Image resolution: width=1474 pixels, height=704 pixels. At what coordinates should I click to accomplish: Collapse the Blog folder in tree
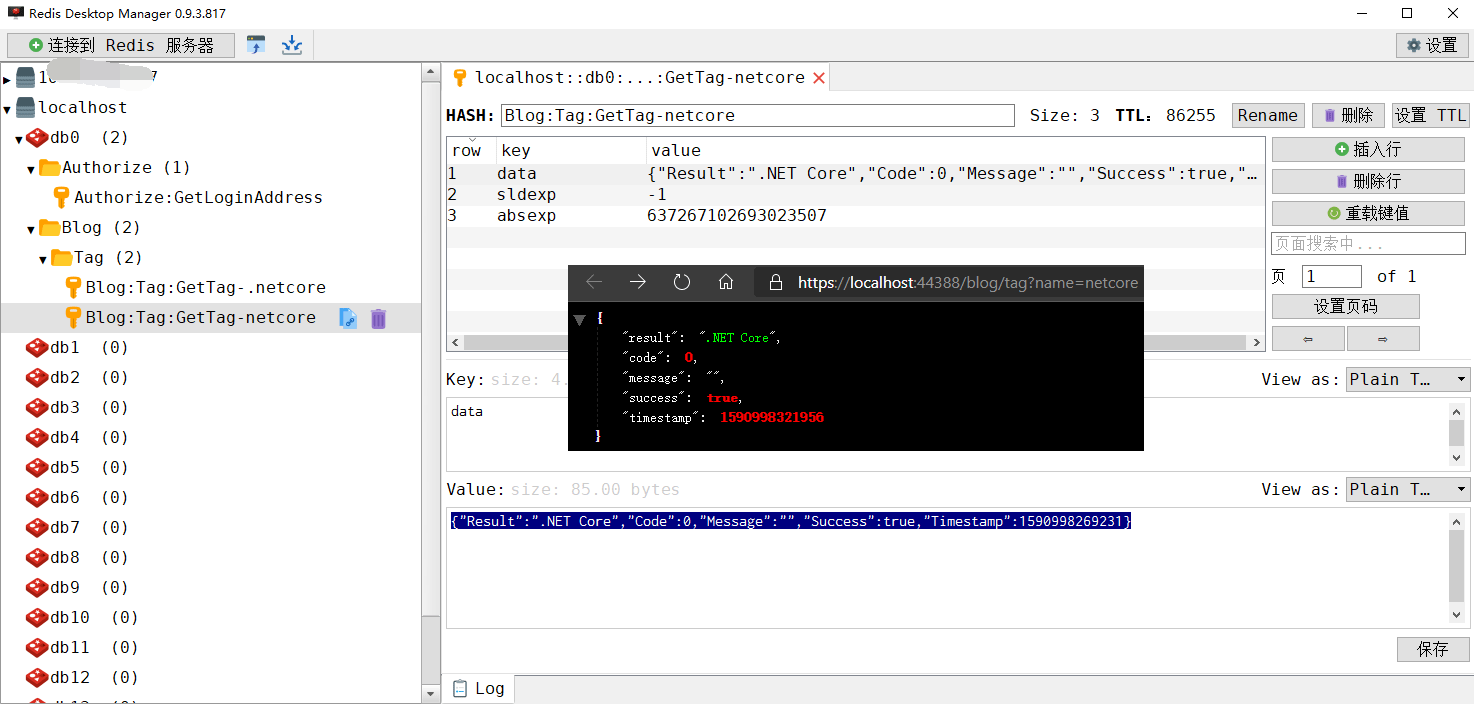pos(32,228)
